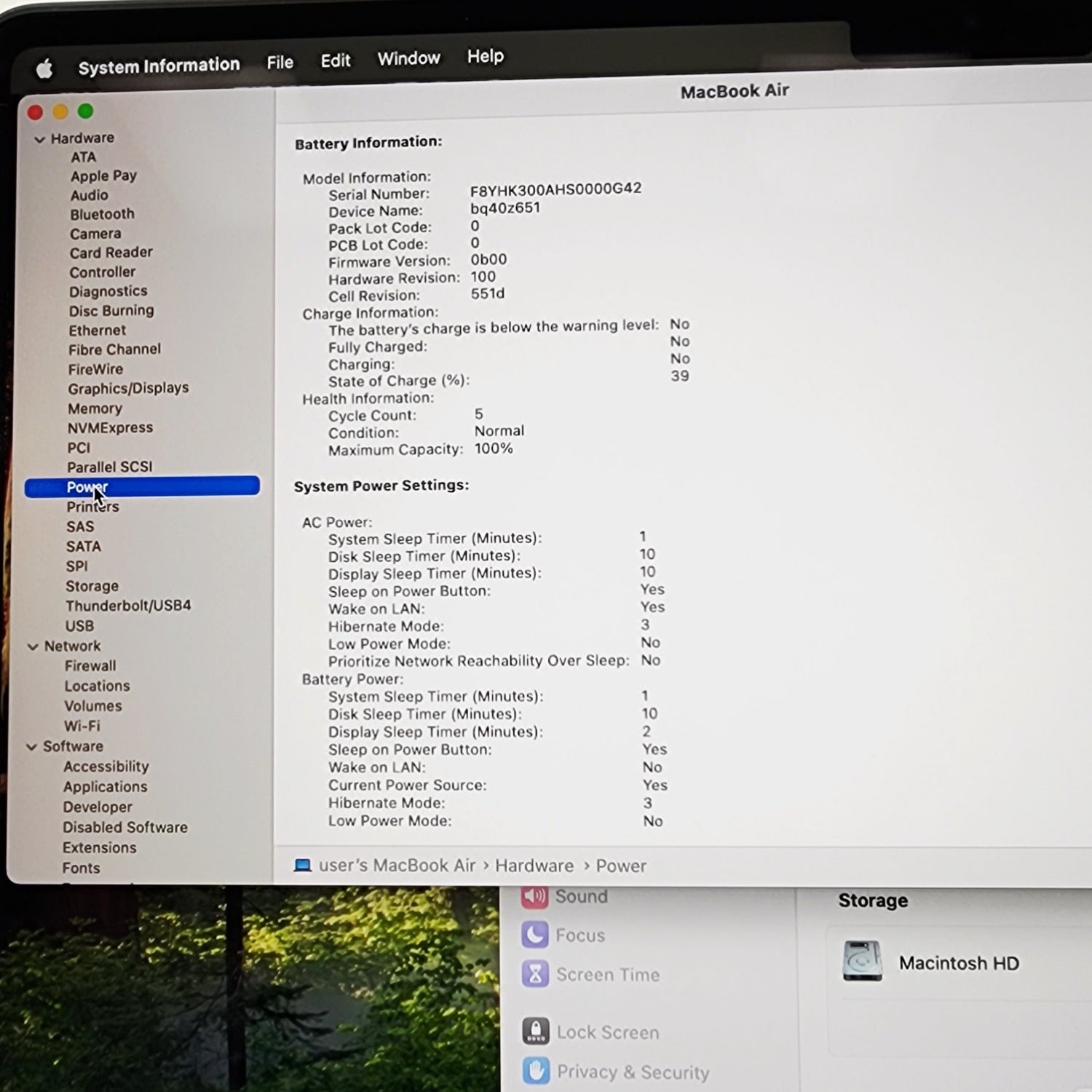Select Memory in the sidebar

pyautogui.click(x=95, y=408)
